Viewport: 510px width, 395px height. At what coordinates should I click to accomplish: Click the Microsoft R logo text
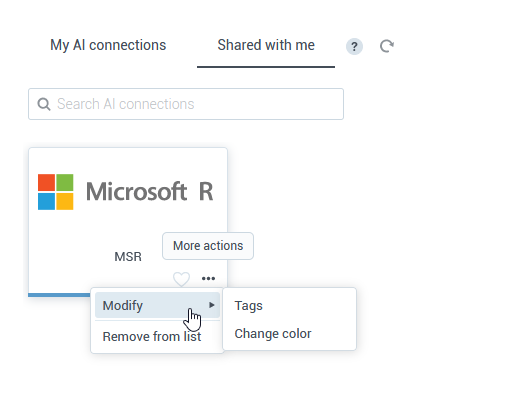coord(150,191)
